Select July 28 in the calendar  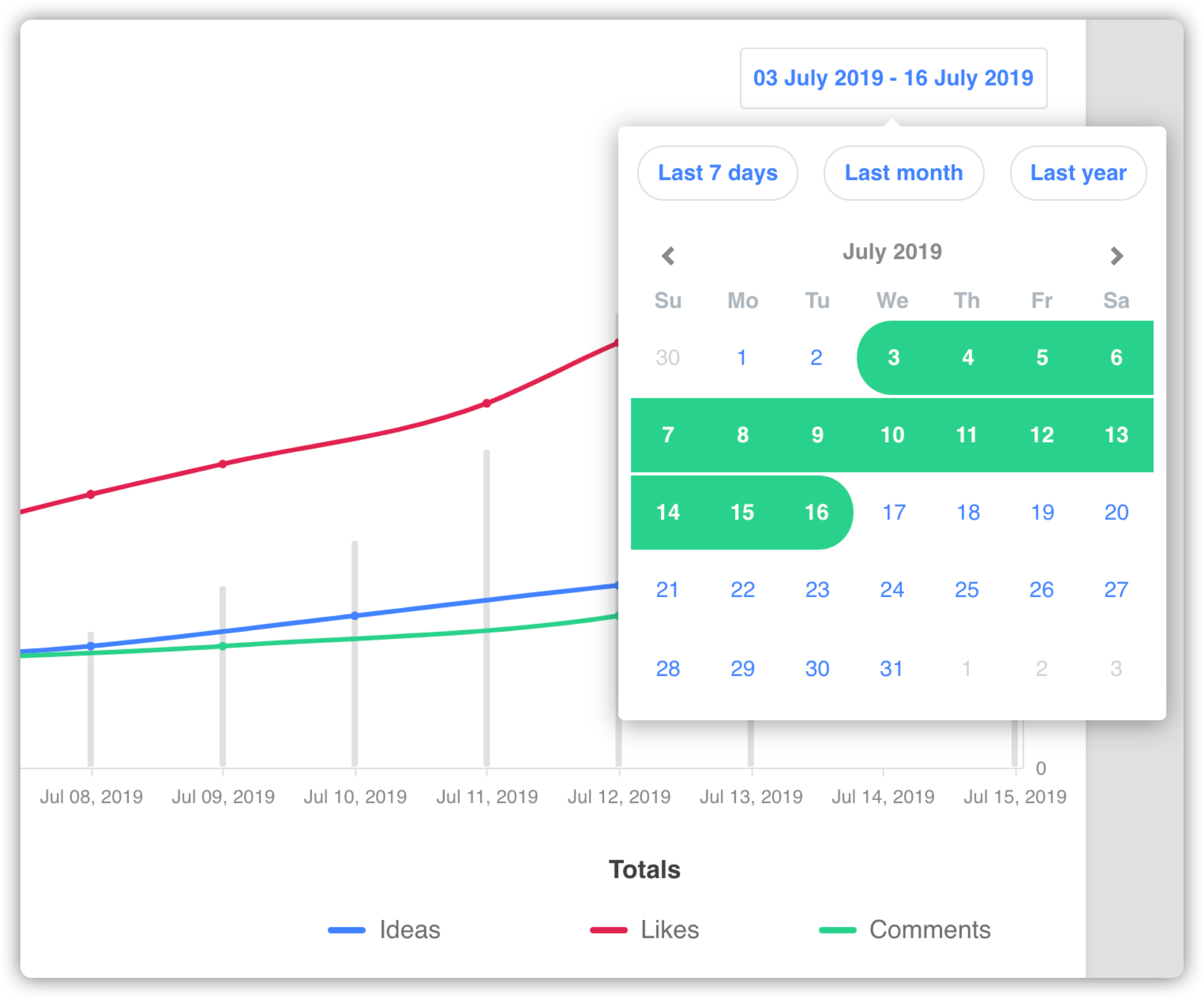click(668, 669)
